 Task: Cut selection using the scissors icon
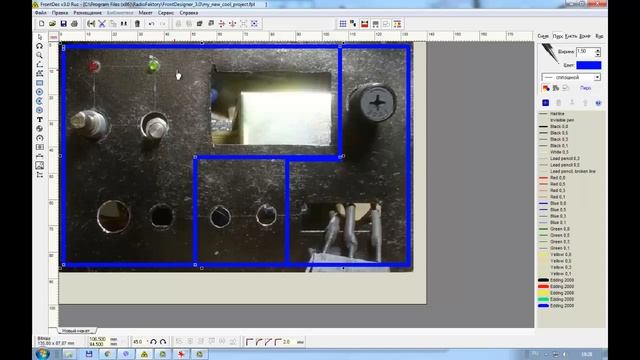click(102, 24)
